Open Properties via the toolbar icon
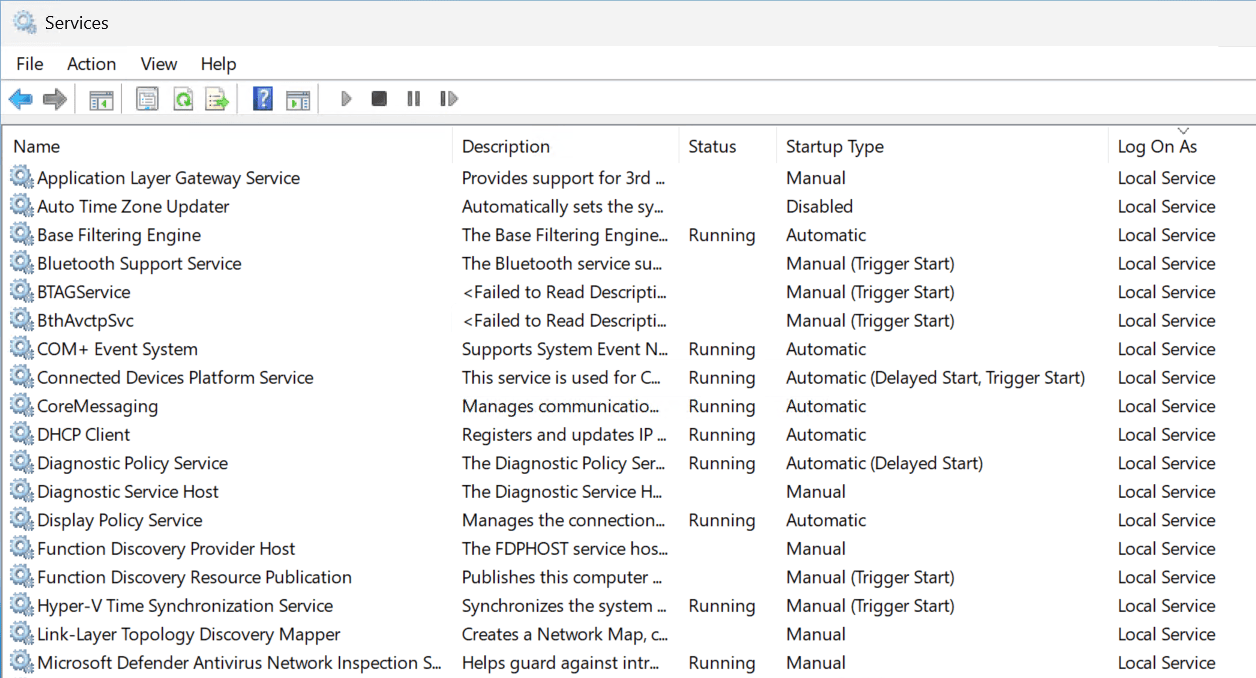The height and width of the screenshot is (678, 1256). (x=148, y=99)
